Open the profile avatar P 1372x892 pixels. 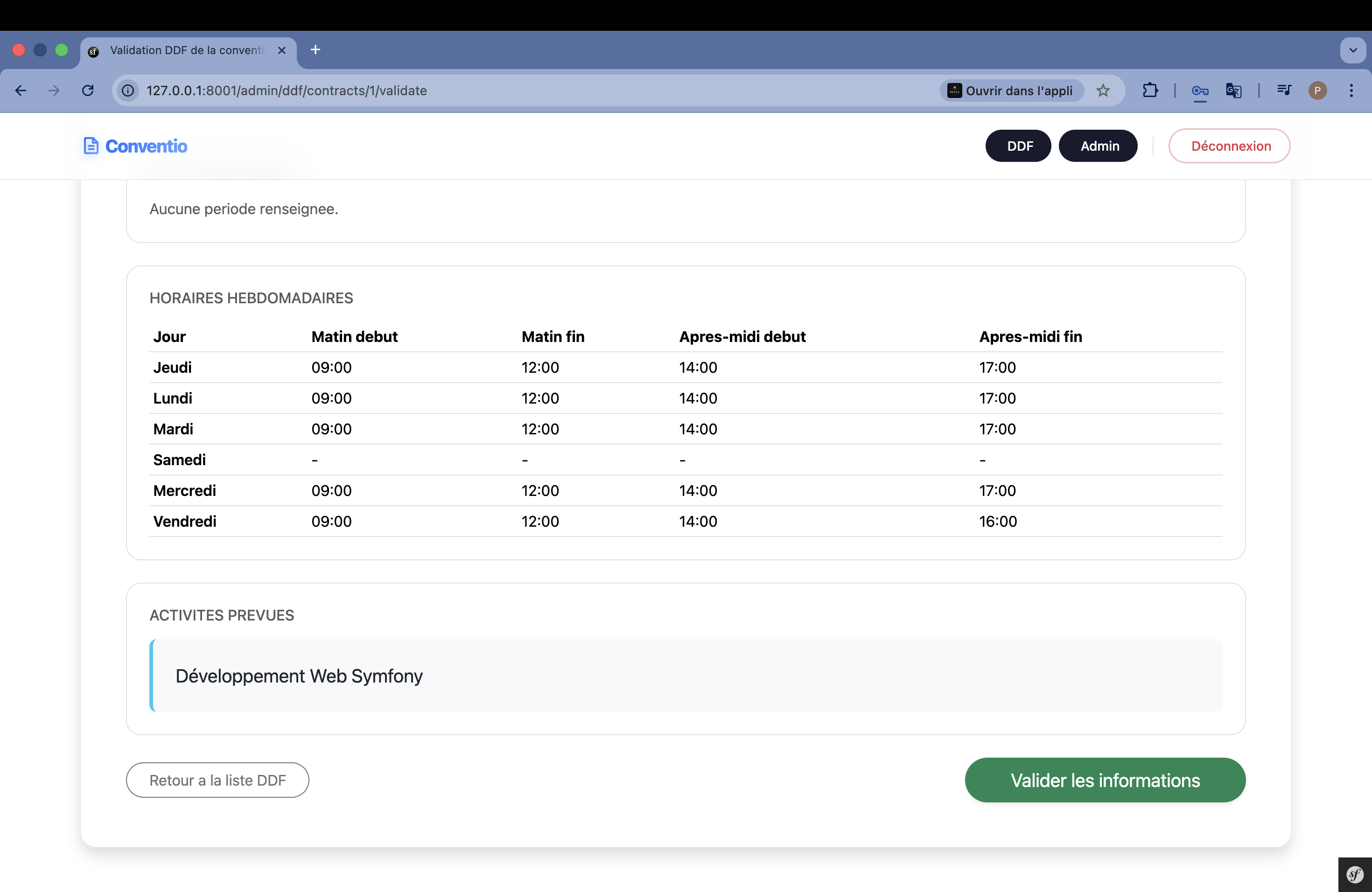coord(1318,91)
